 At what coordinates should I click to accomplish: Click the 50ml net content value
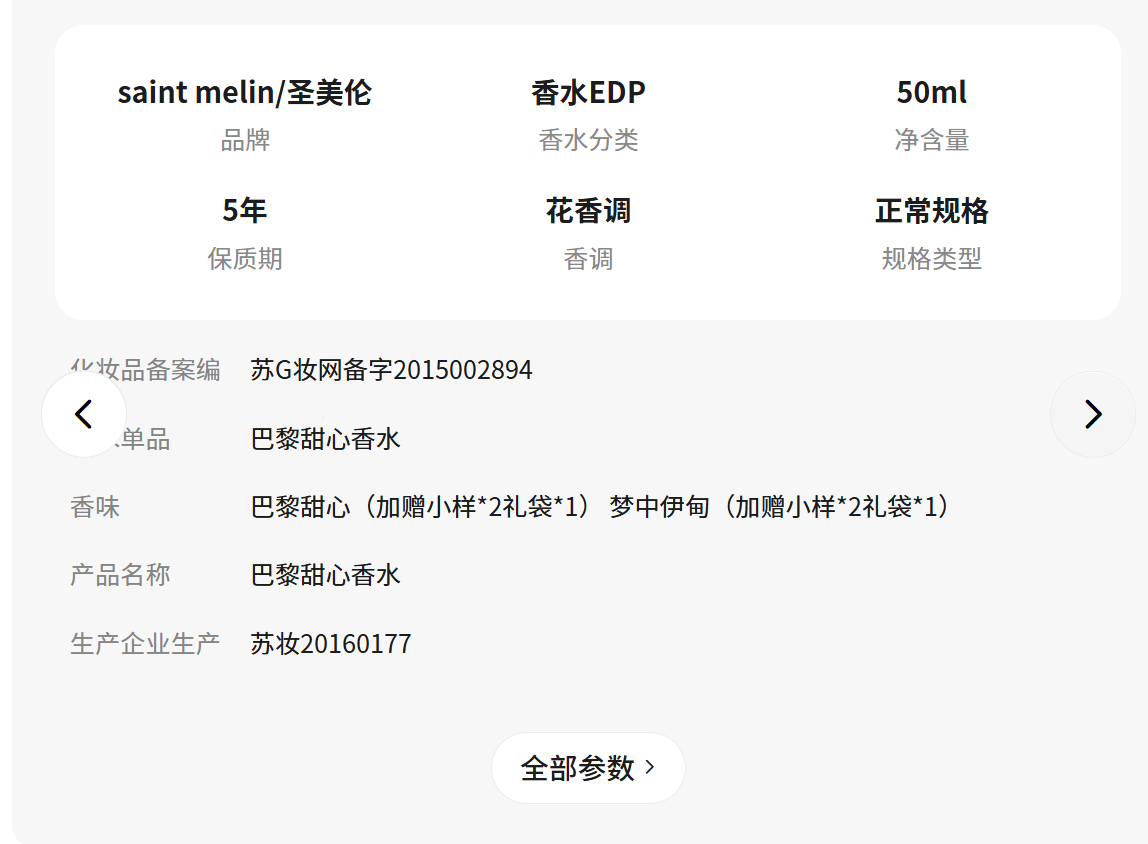tap(931, 93)
